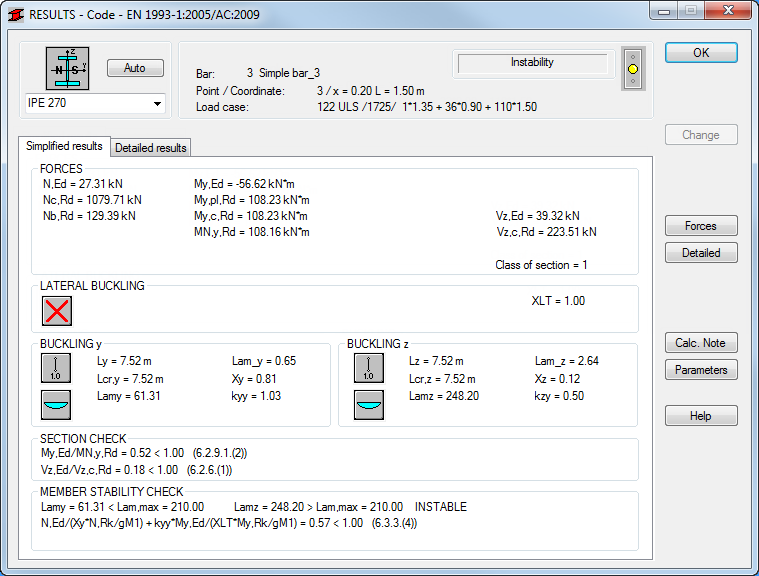Click the Help button
Screen dimensions: 759x576
coord(701,416)
